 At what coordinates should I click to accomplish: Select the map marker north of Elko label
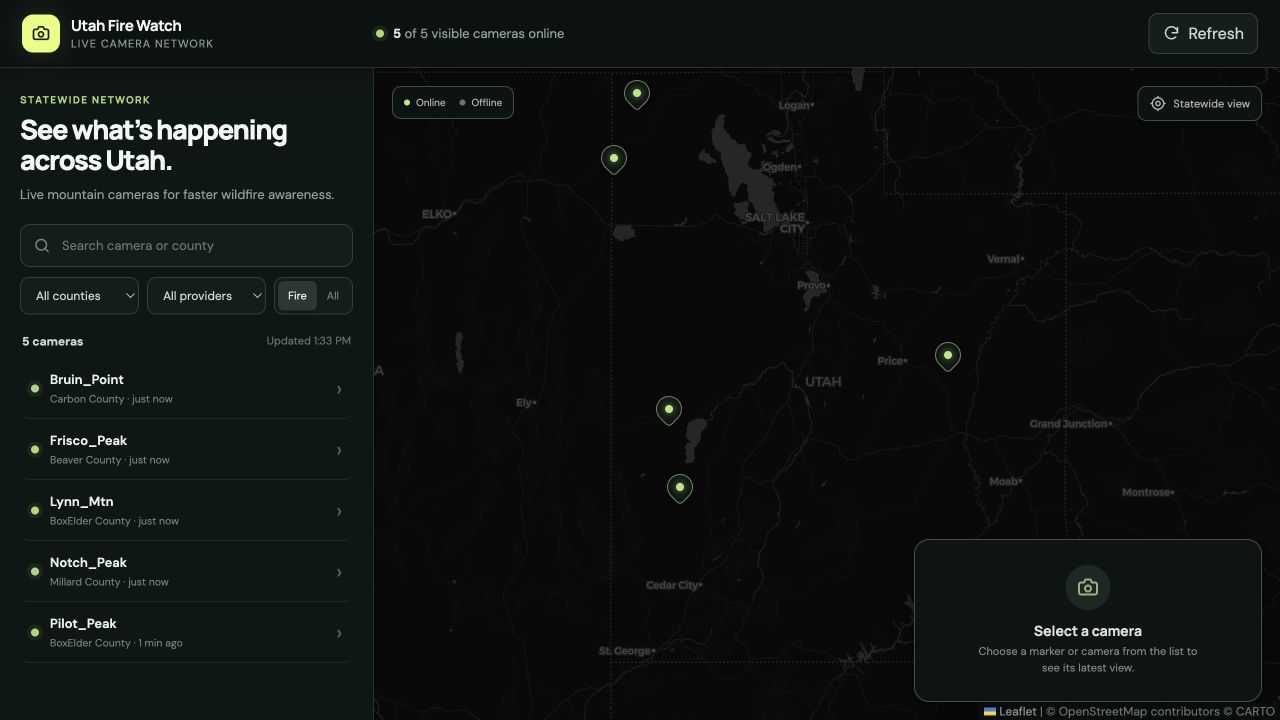point(614,159)
